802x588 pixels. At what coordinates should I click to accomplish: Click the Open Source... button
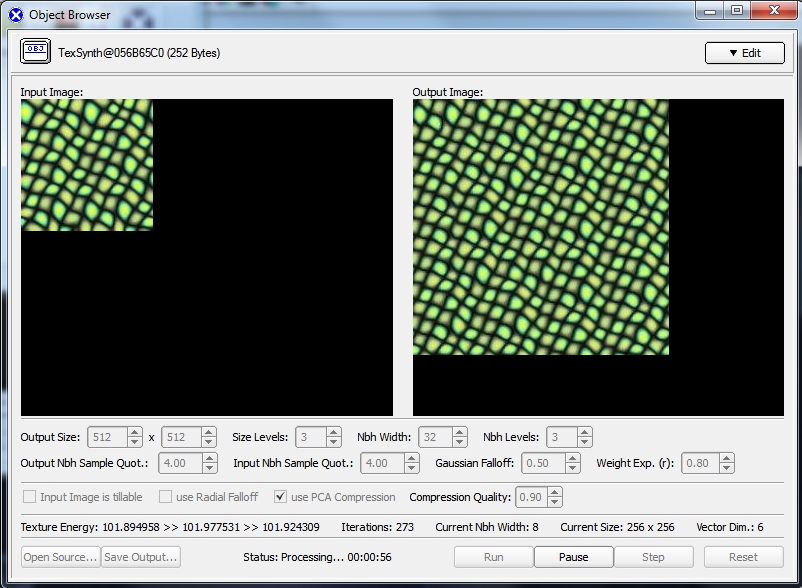60,557
